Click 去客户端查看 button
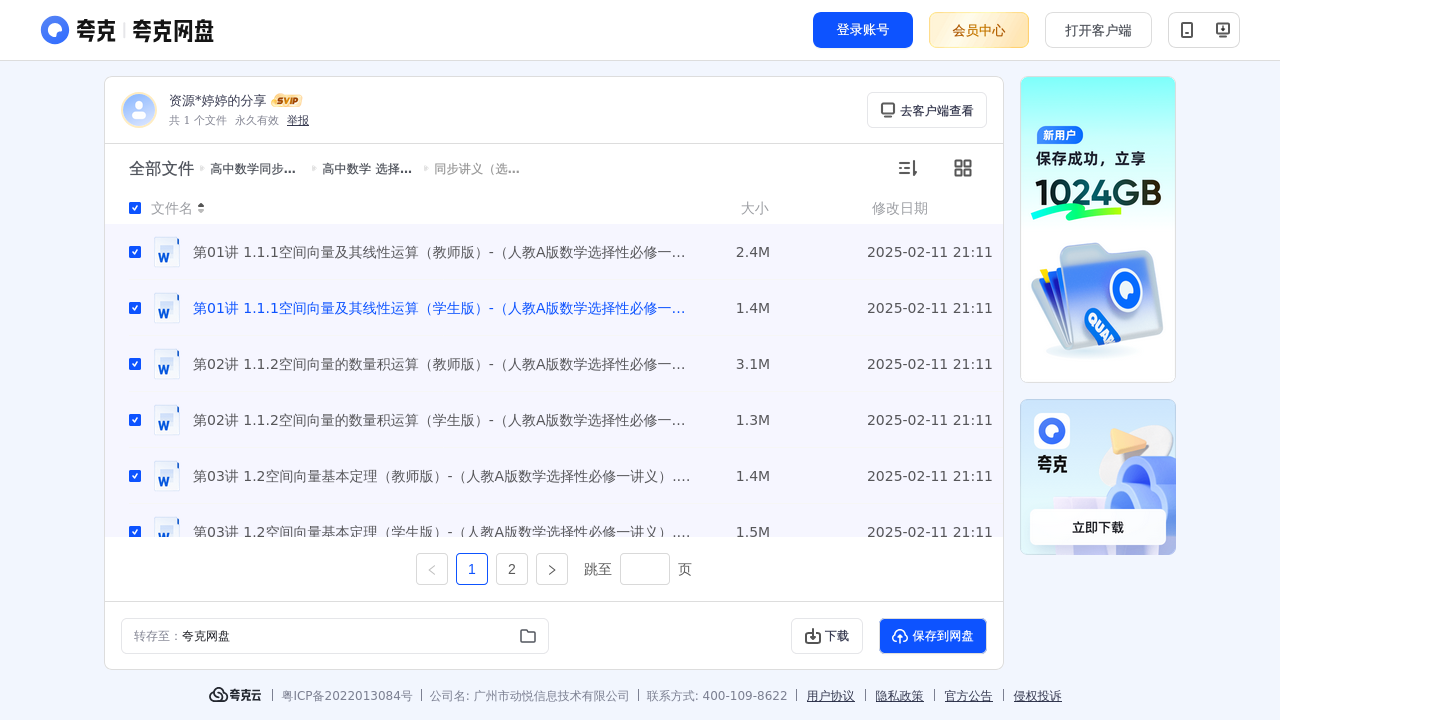 pyautogui.click(x=927, y=110)
